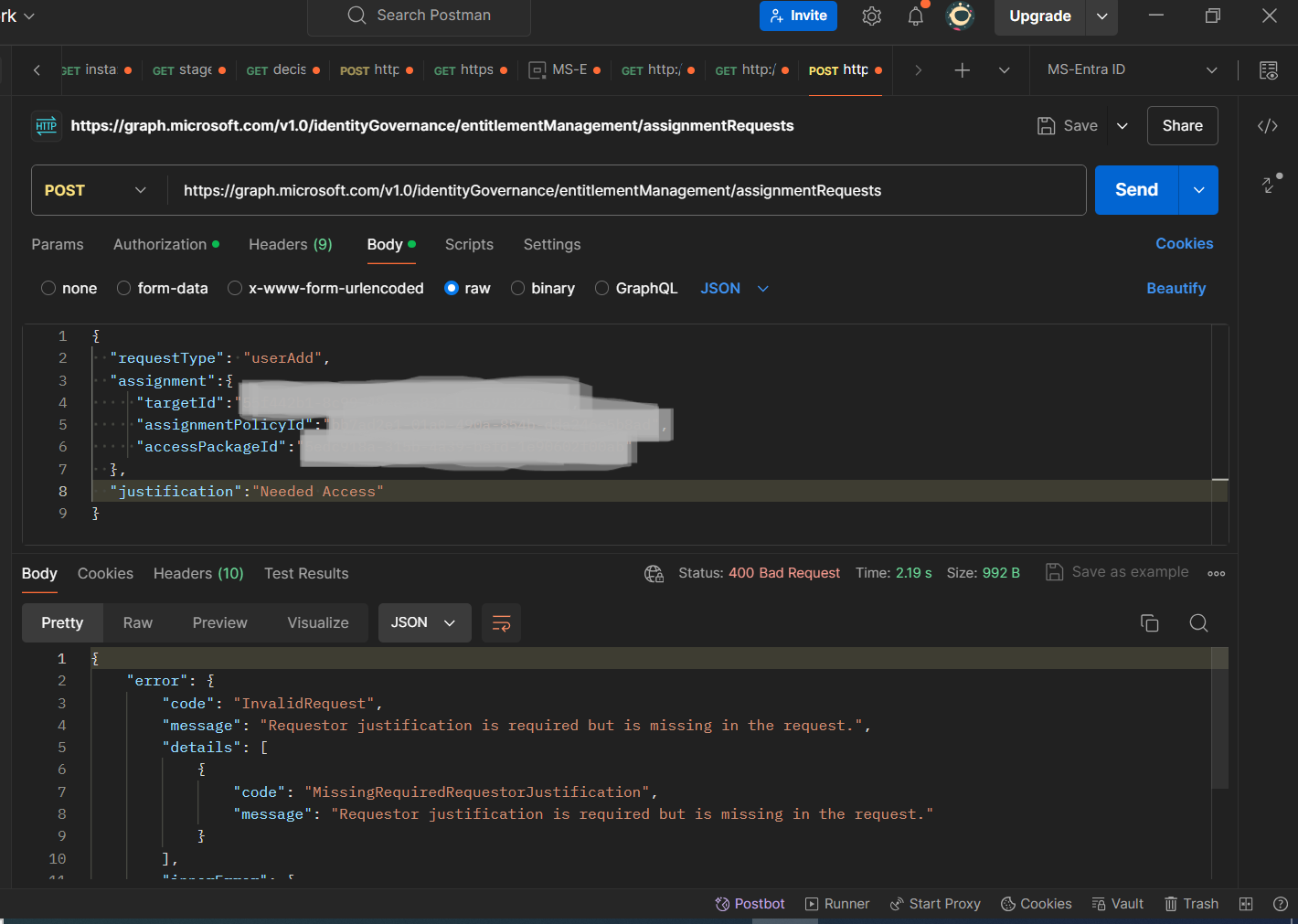Click the Cookies link under Send
This screenshot has height=924, width=1298.
tap(1184, 243)
